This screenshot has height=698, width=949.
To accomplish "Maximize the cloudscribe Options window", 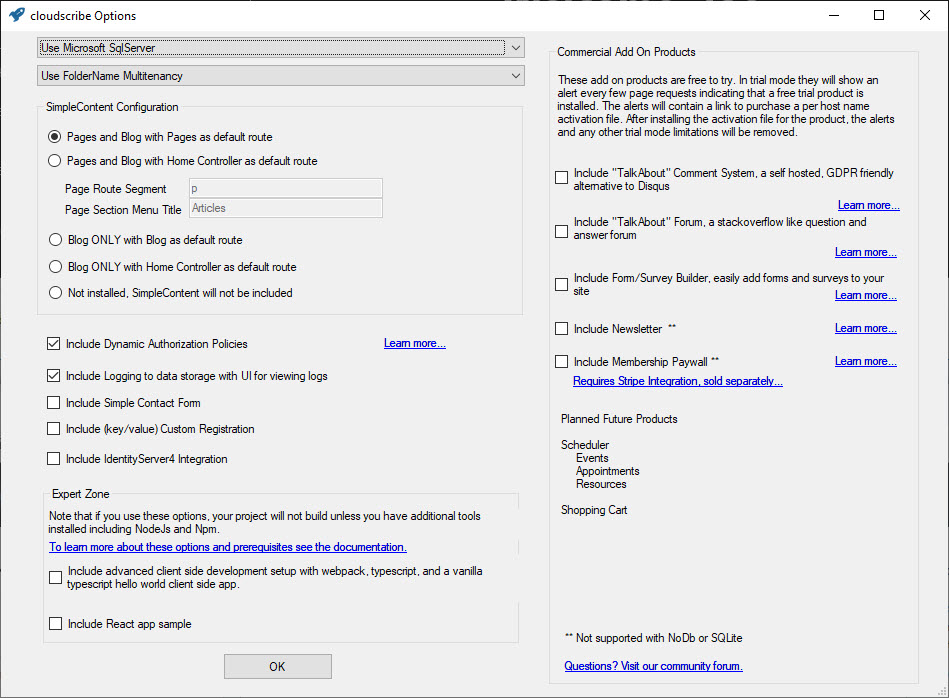I will pyautogui.click(x=879, y=15).
